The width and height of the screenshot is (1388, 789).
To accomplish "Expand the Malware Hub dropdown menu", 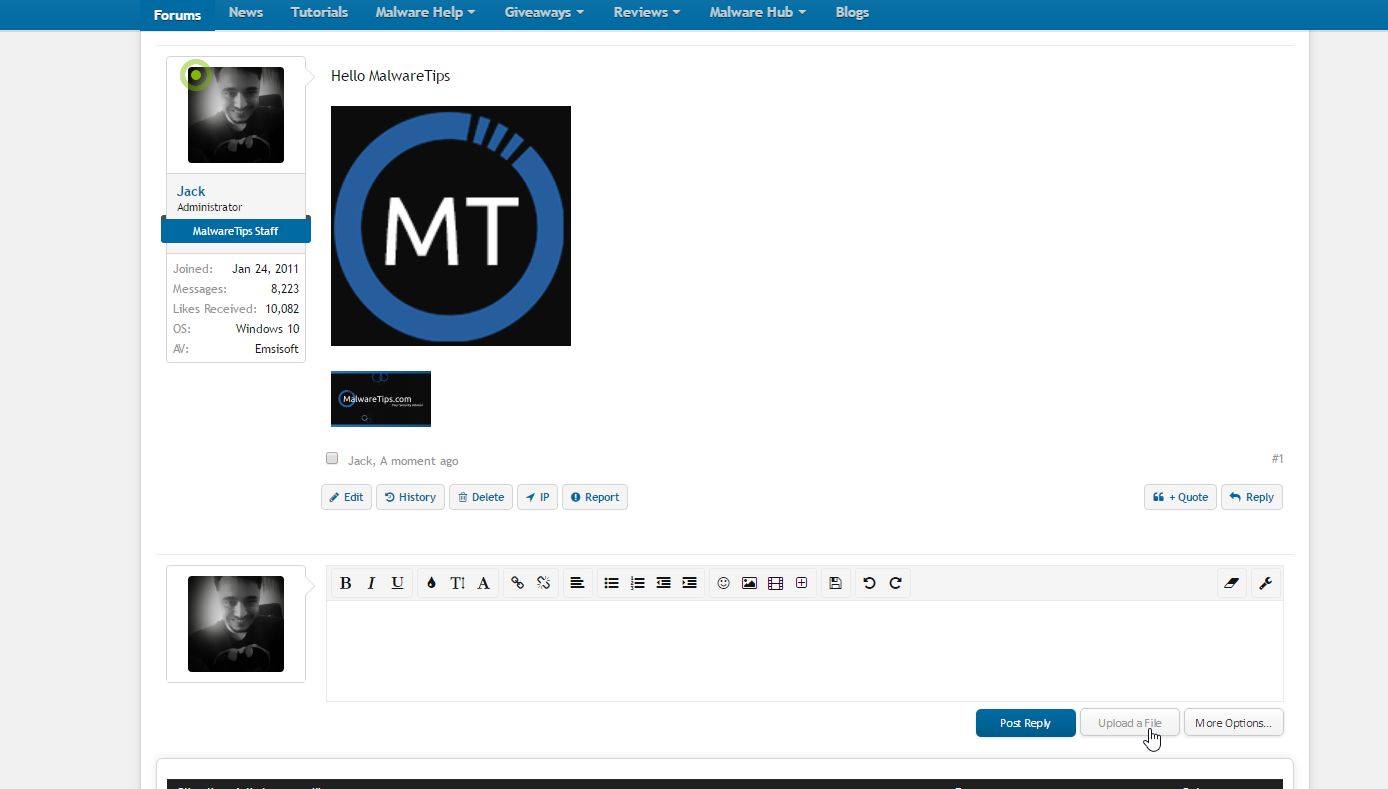I will tap(757, 12).
